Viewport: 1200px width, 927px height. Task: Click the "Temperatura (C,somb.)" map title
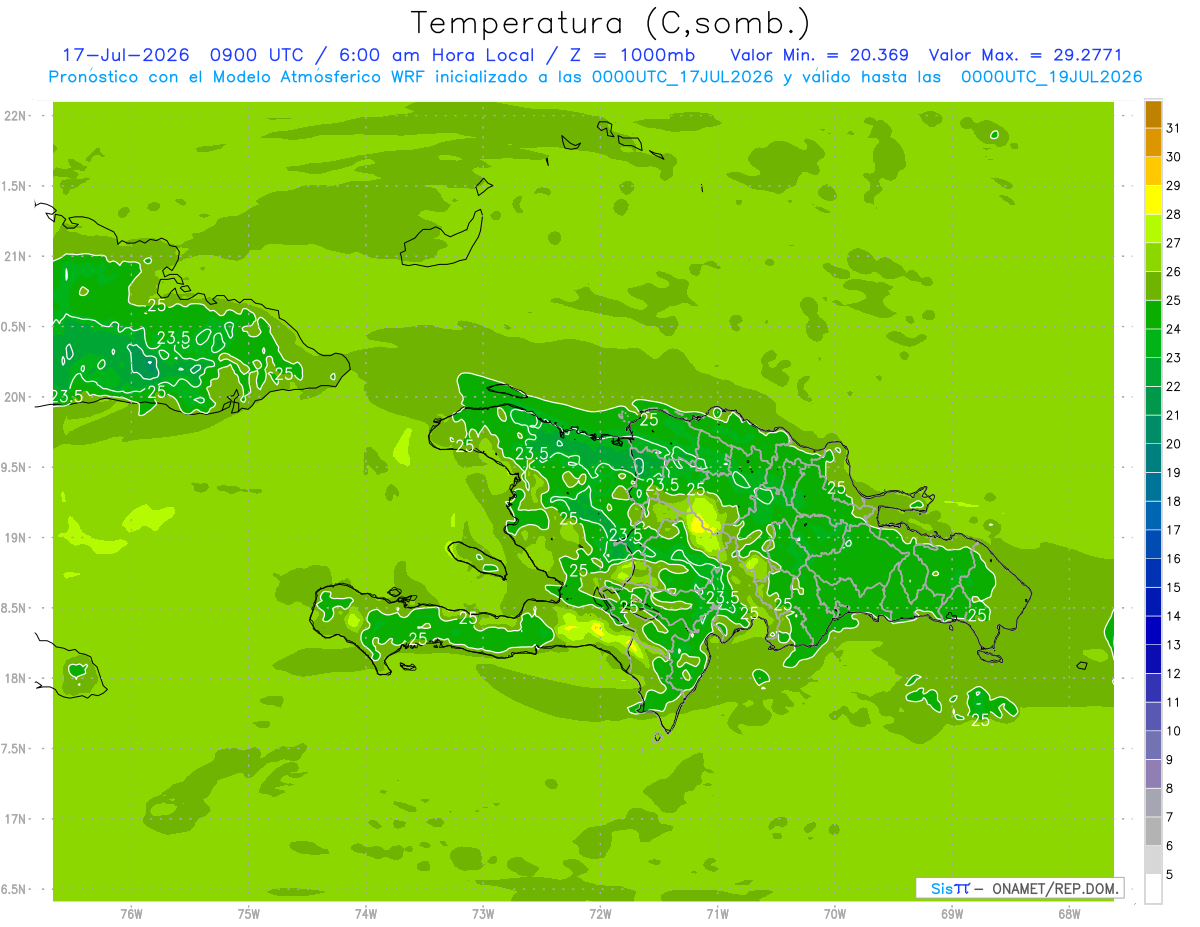[x=610, y=23]
